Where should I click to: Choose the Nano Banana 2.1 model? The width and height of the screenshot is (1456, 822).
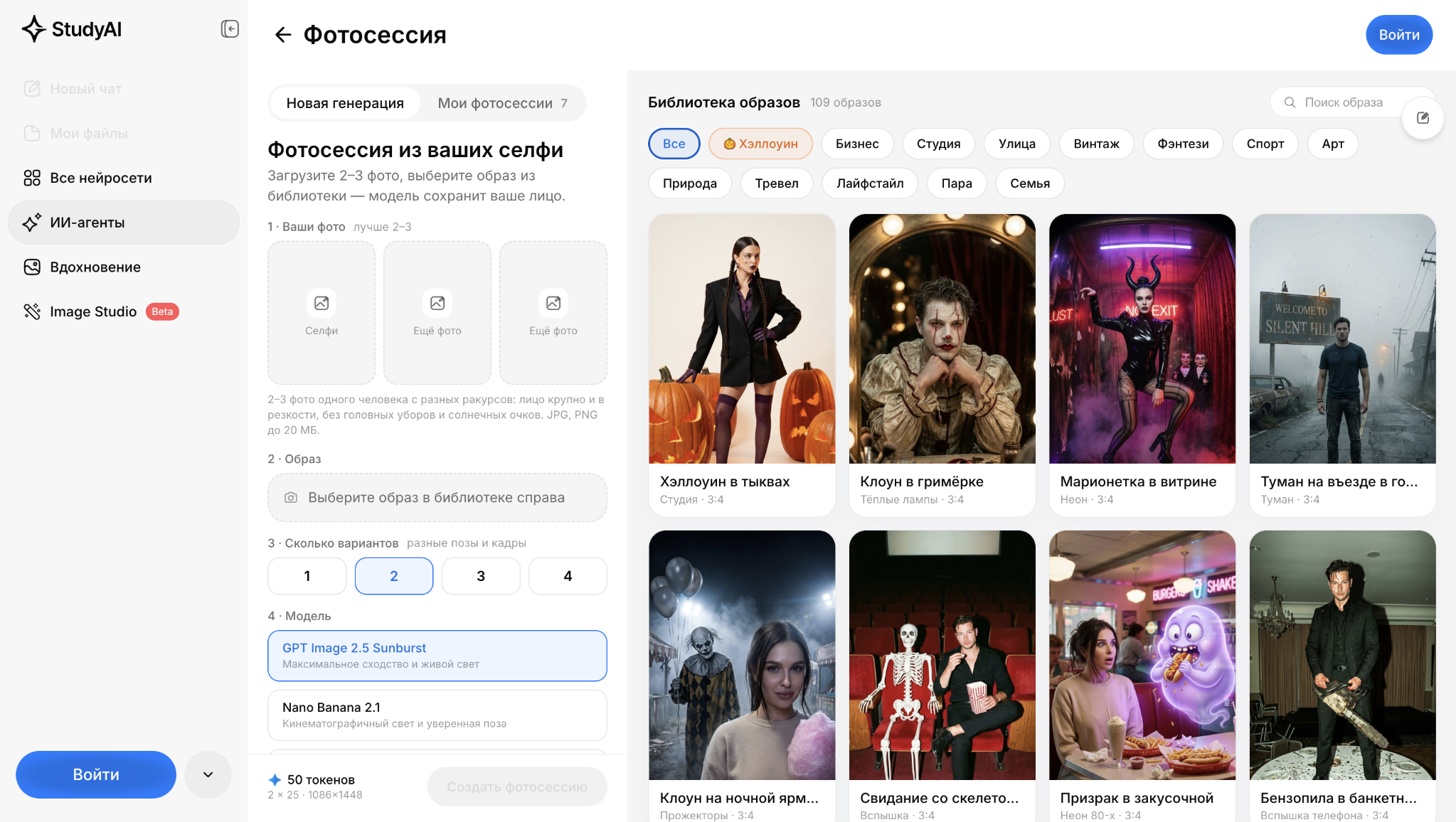click(437, 715)
